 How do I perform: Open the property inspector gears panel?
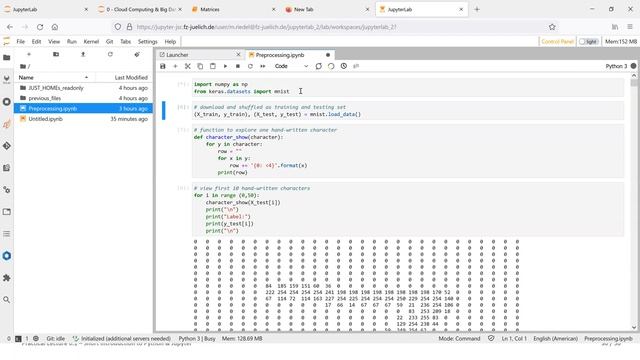pos(7,190)
